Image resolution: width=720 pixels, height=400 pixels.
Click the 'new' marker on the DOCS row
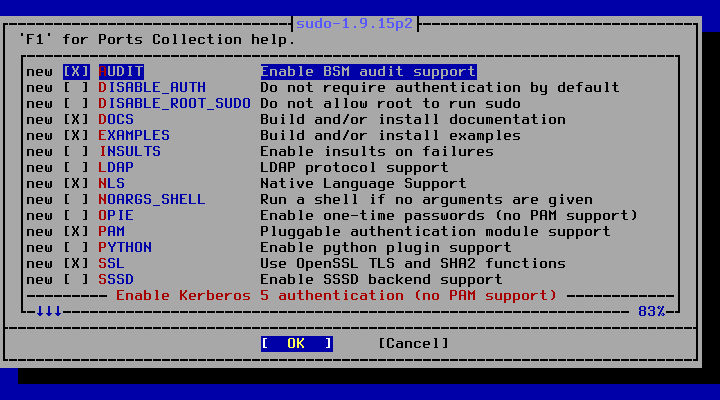[x=39, y=120]
